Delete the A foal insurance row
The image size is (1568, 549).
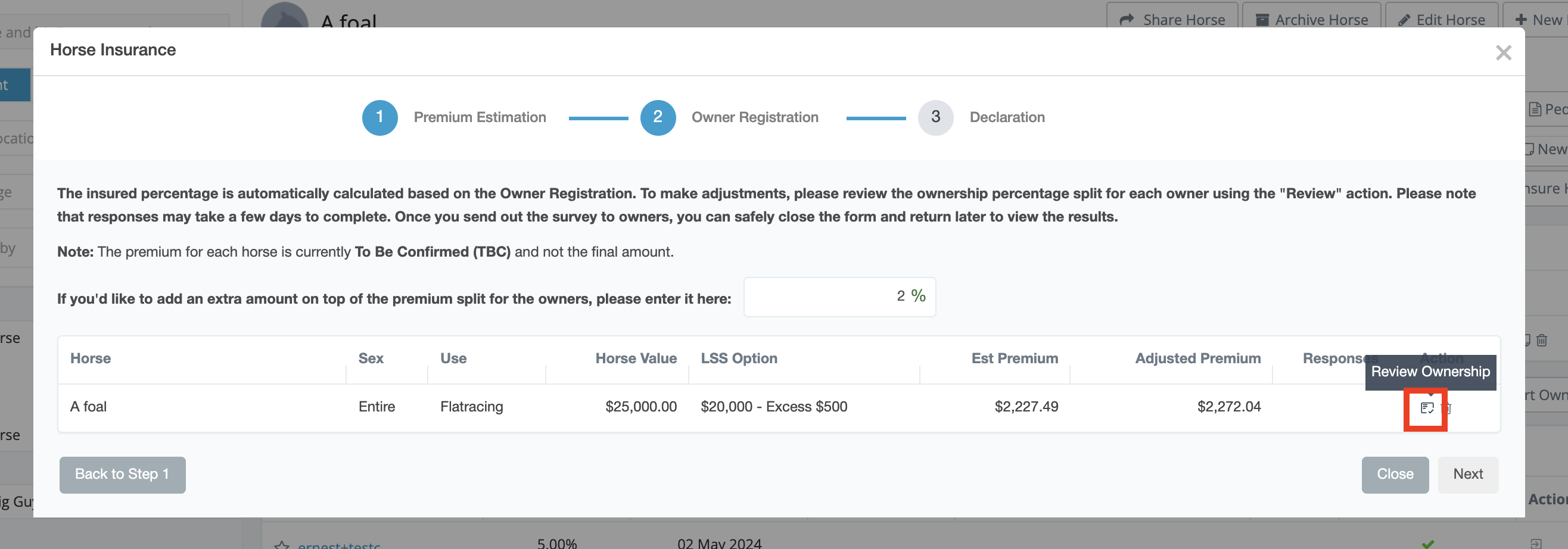point(1448,408)
